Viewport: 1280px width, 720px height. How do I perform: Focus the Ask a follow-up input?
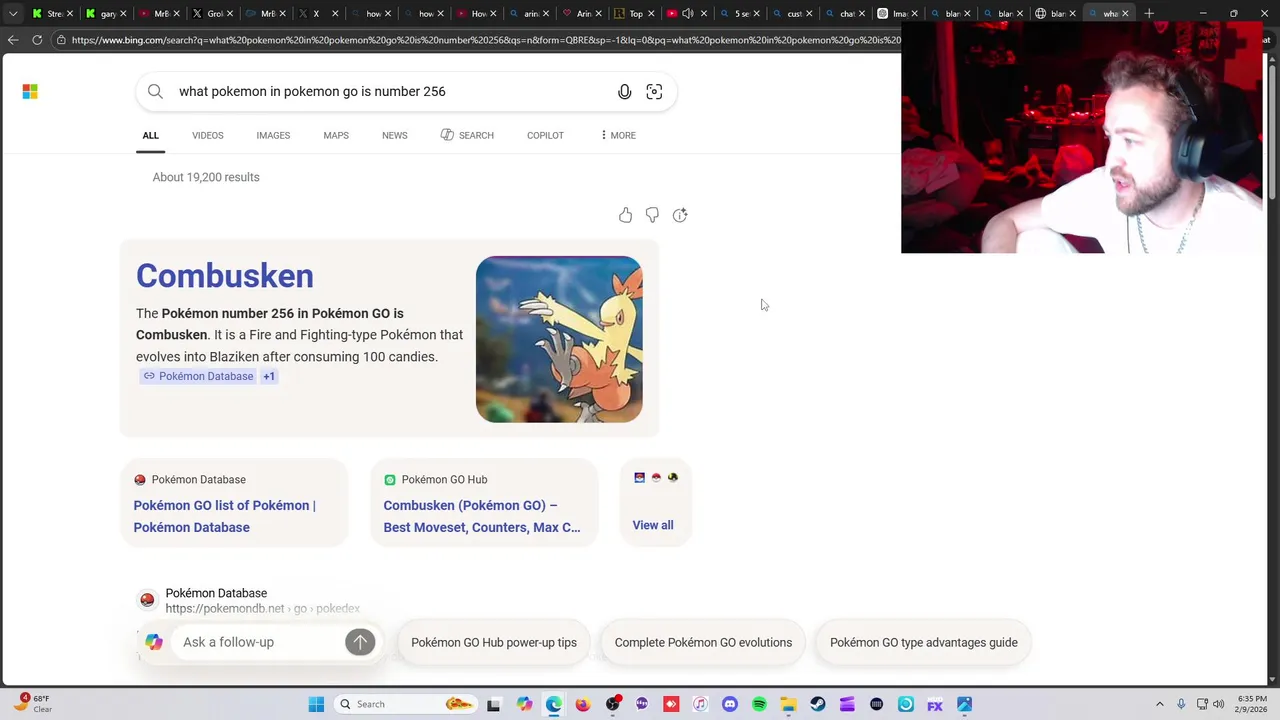(258, 642)
